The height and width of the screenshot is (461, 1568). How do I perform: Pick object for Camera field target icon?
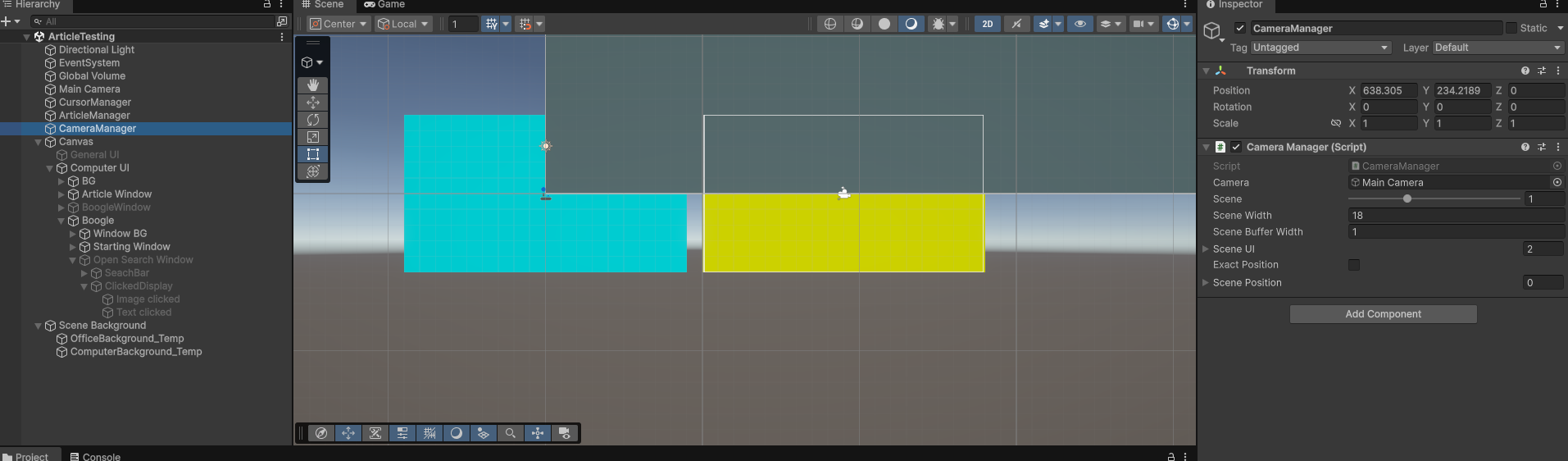(x=1557, y=182)
